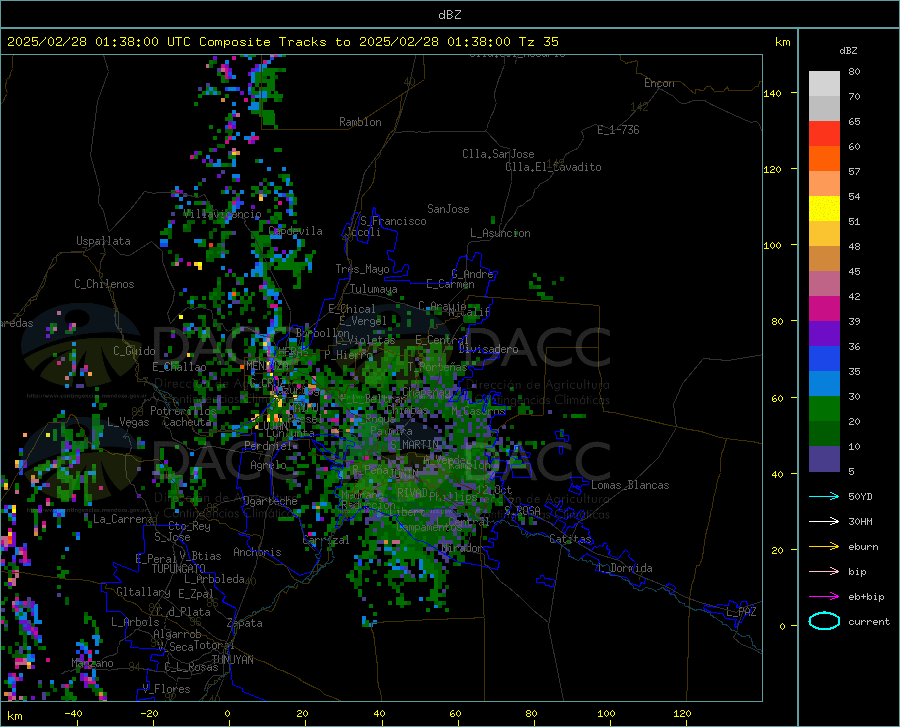
Task: Click the La_Carrera map label
Action: click(123, 519)
